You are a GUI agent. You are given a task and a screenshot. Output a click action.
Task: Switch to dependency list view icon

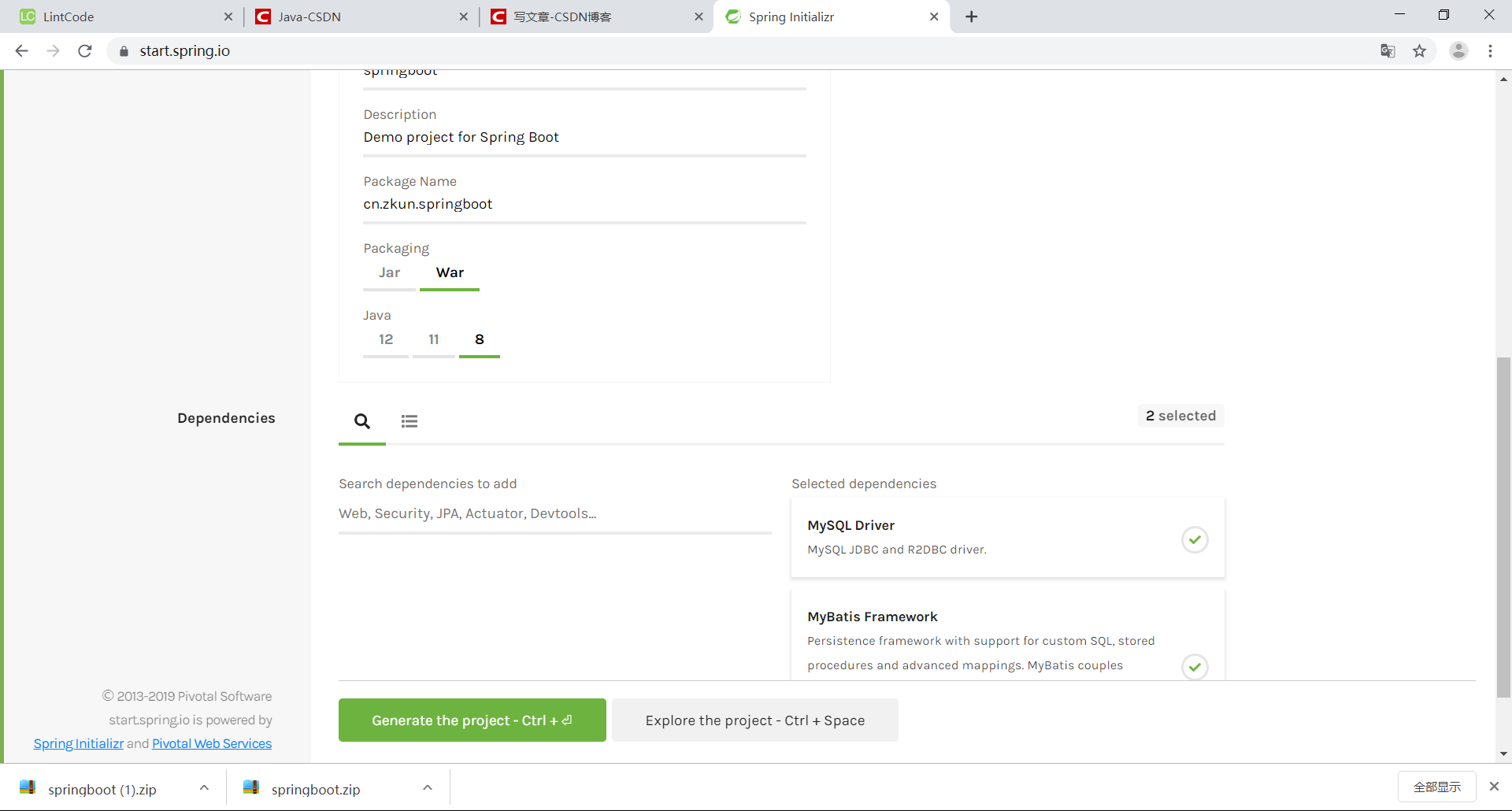pos(409,421)
